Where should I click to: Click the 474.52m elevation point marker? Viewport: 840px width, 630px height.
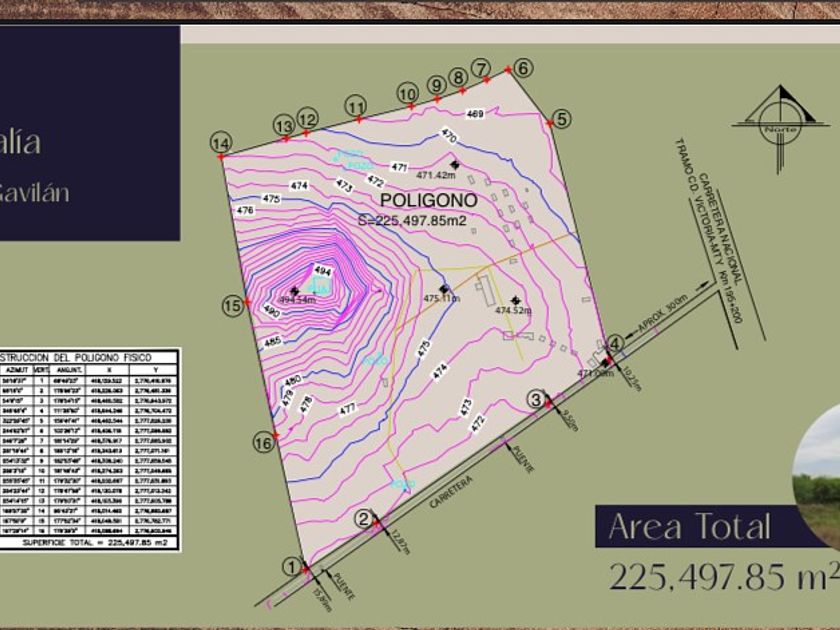coord(516,300)
